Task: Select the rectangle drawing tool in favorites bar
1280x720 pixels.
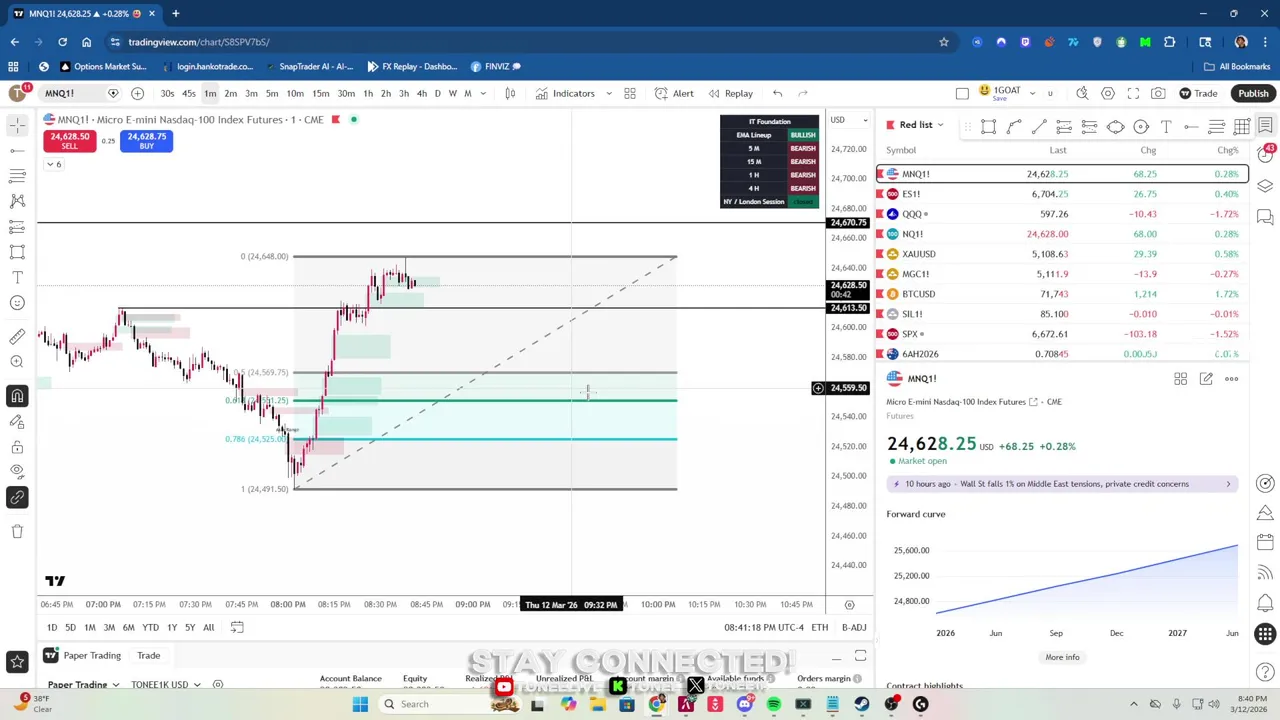Action: 988,126
